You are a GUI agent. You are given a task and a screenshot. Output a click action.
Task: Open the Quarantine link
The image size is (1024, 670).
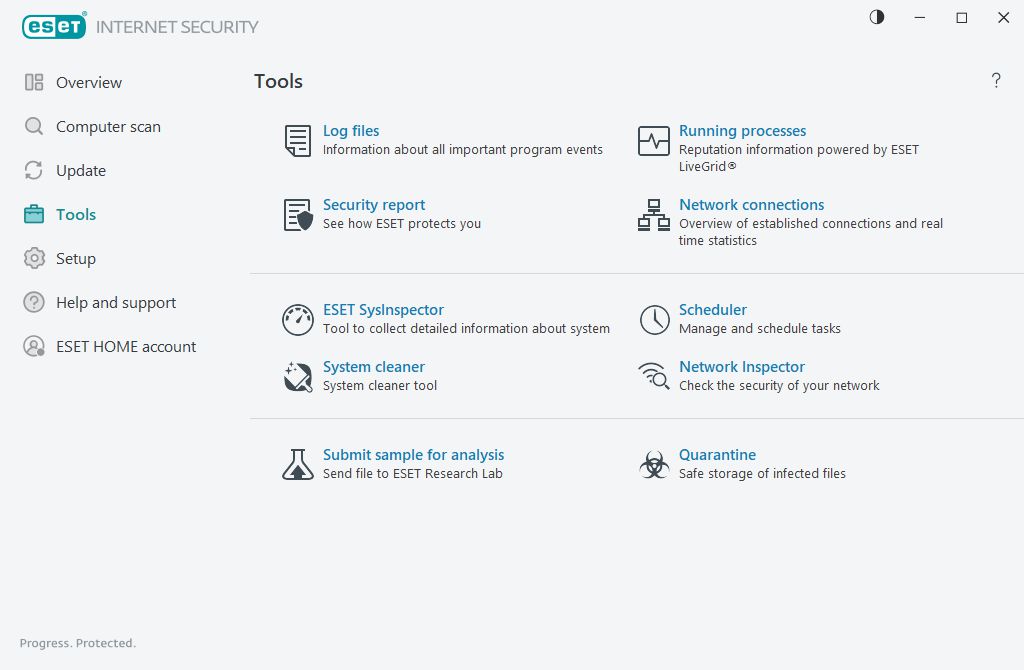pyautogui.click(x=717, y=455)
